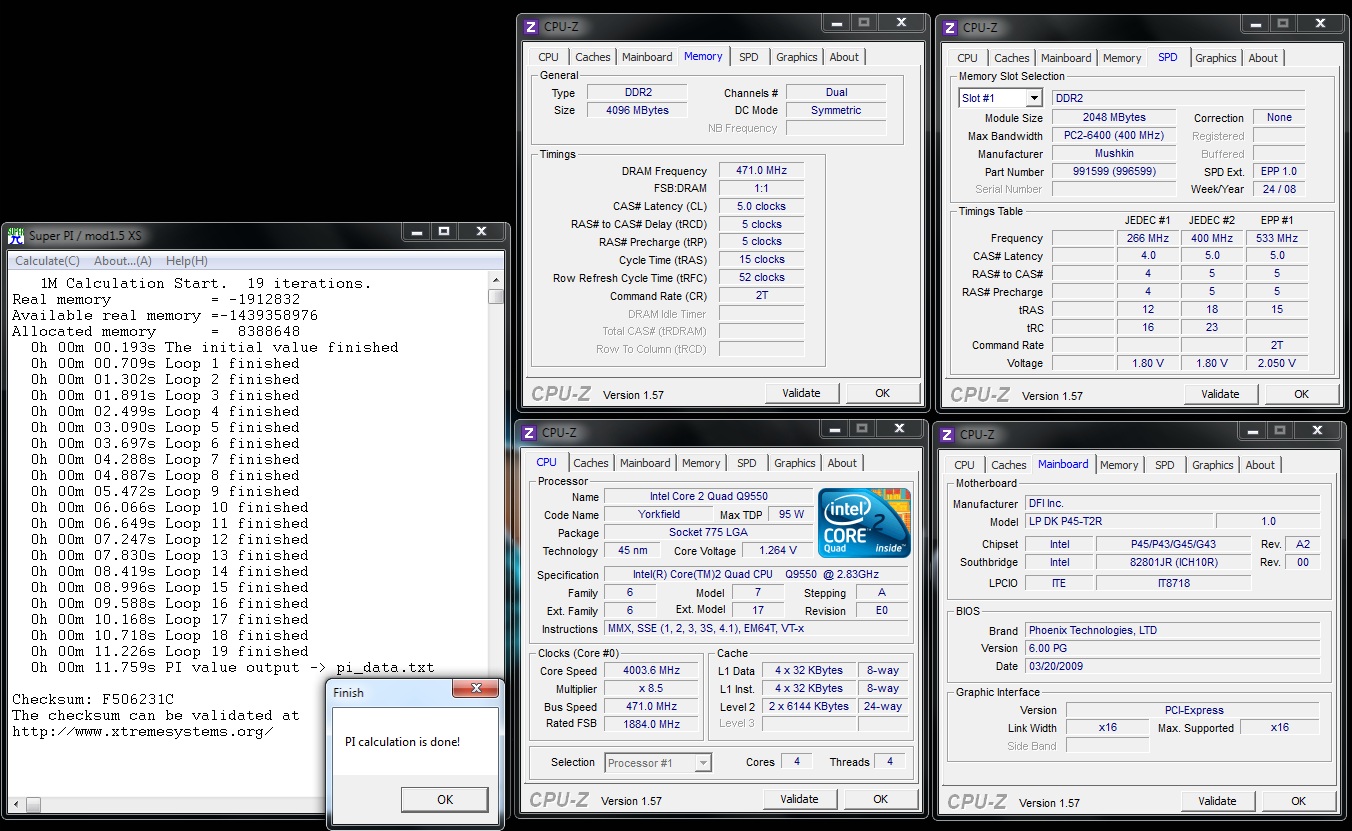
Task: Open the SPD tab in the Mainboard-tab CPU-Z window
Action: [x=1165, y=465]
